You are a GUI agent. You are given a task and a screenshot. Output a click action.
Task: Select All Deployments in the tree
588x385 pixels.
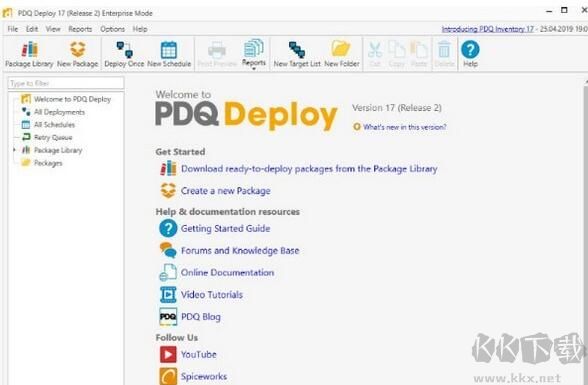tap(59, 112)
